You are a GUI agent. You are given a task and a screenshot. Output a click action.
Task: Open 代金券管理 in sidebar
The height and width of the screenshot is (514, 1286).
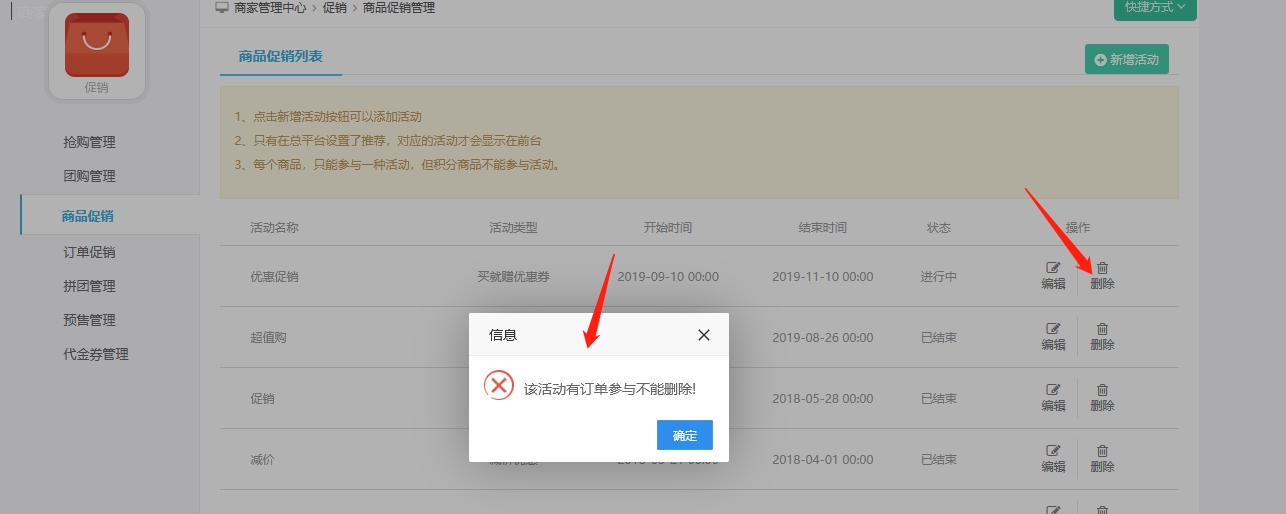pyautogui.click(x=96, y=354)
